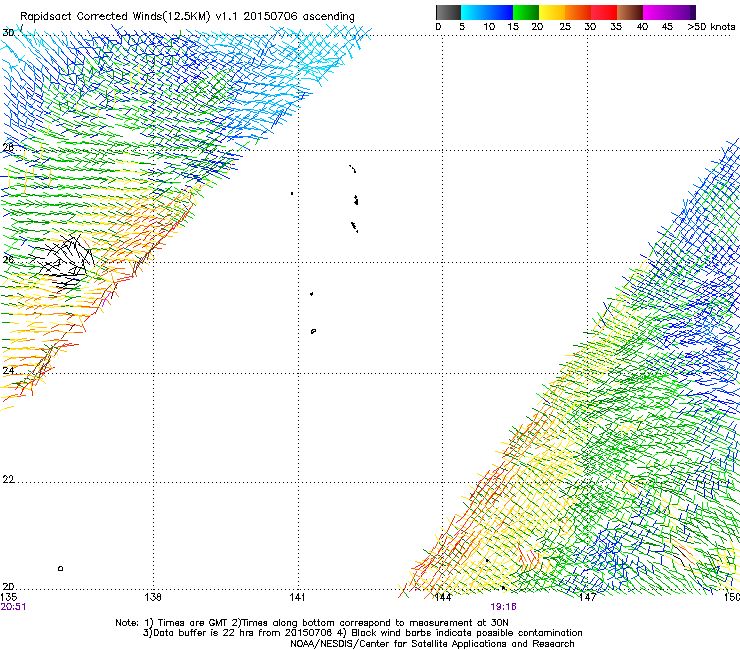Click the blue 10-15 knots legend segment

click(x=500, y=12)
